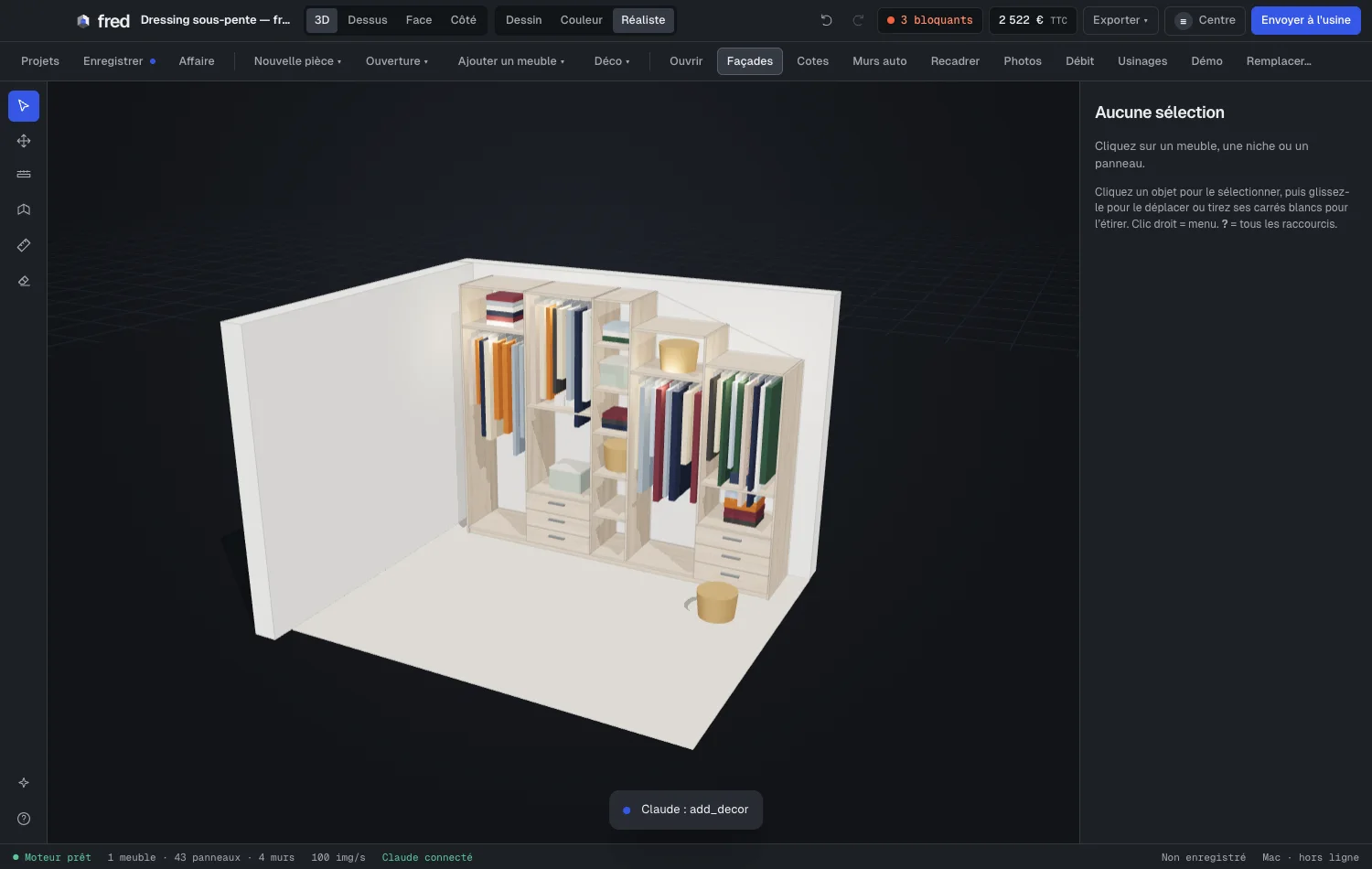Set render mode to Réaliste
Image resolution: width=1372 pixels, height=869 pixels.
coord(643,20)
